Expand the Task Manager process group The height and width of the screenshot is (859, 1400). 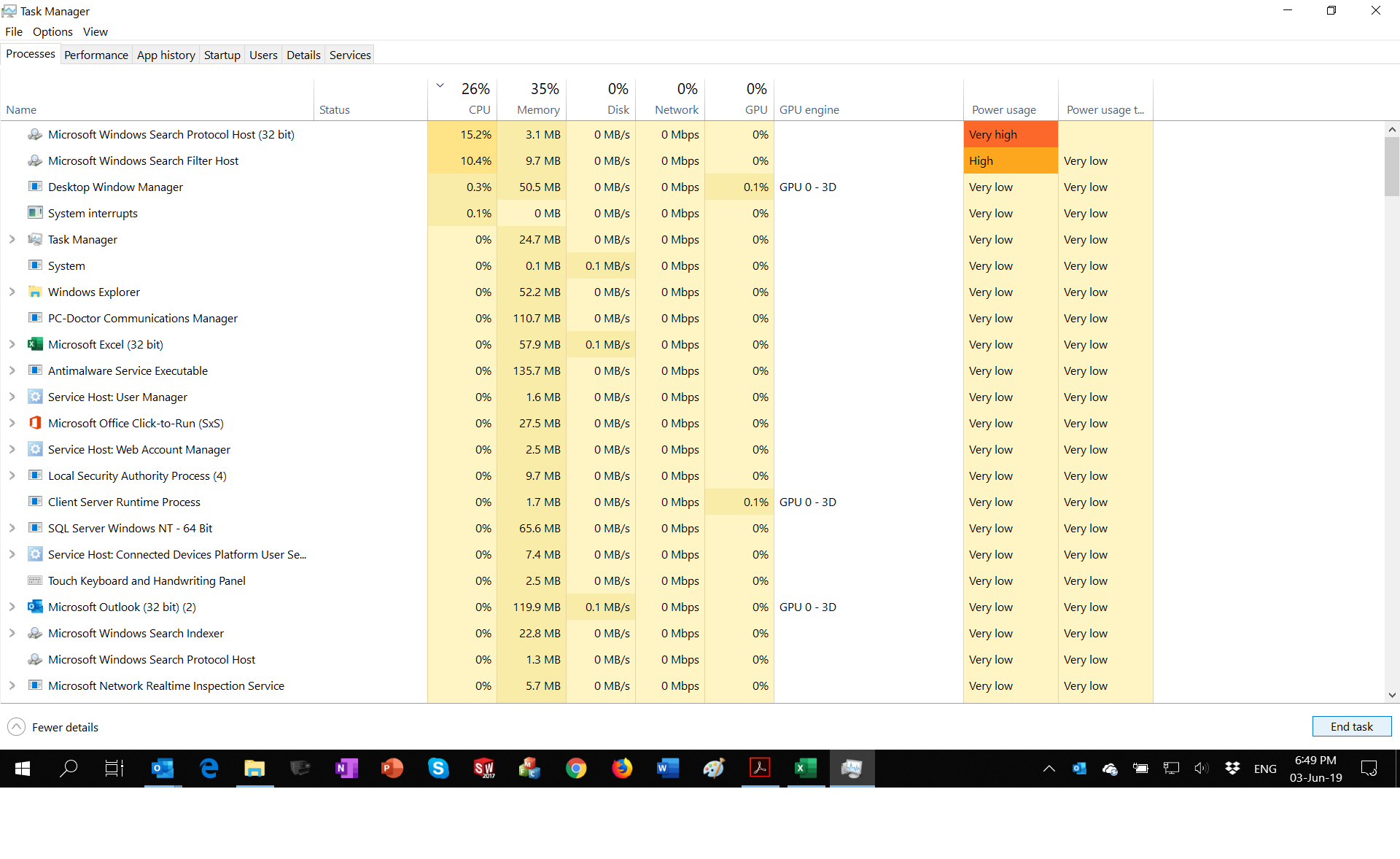(12, 239)
